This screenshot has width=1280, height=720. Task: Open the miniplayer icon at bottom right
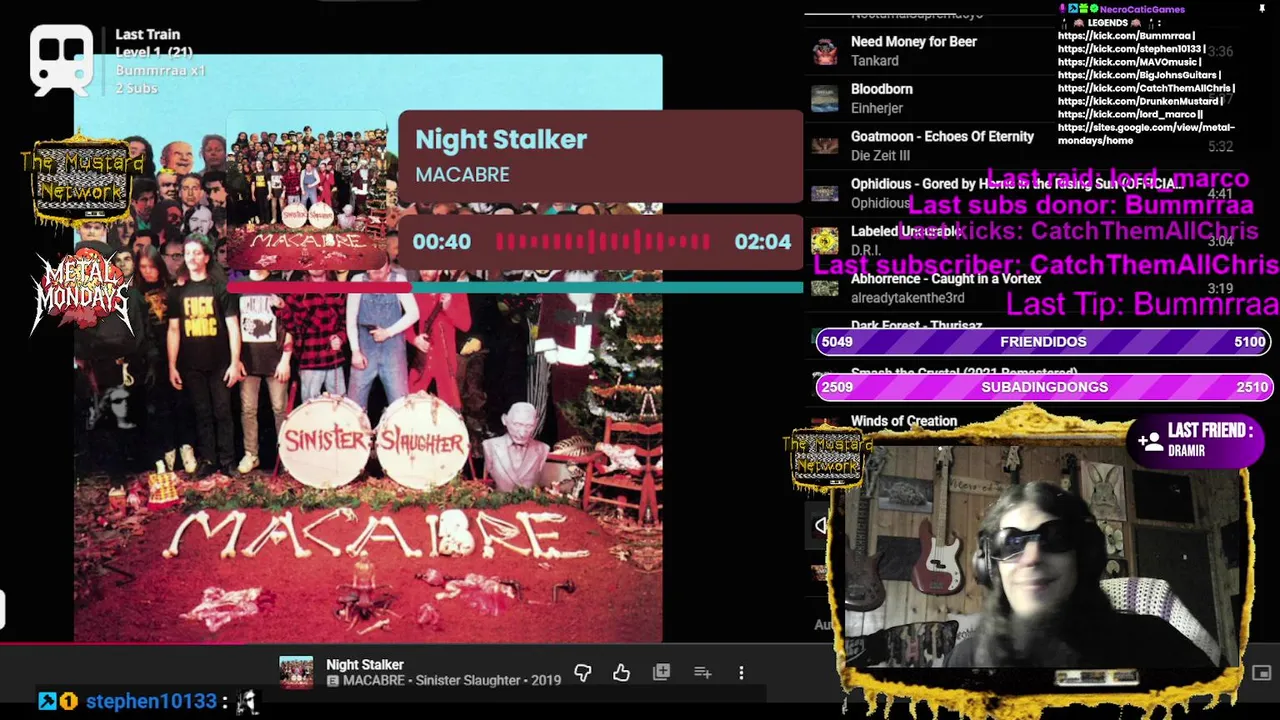click(1261, 673)
